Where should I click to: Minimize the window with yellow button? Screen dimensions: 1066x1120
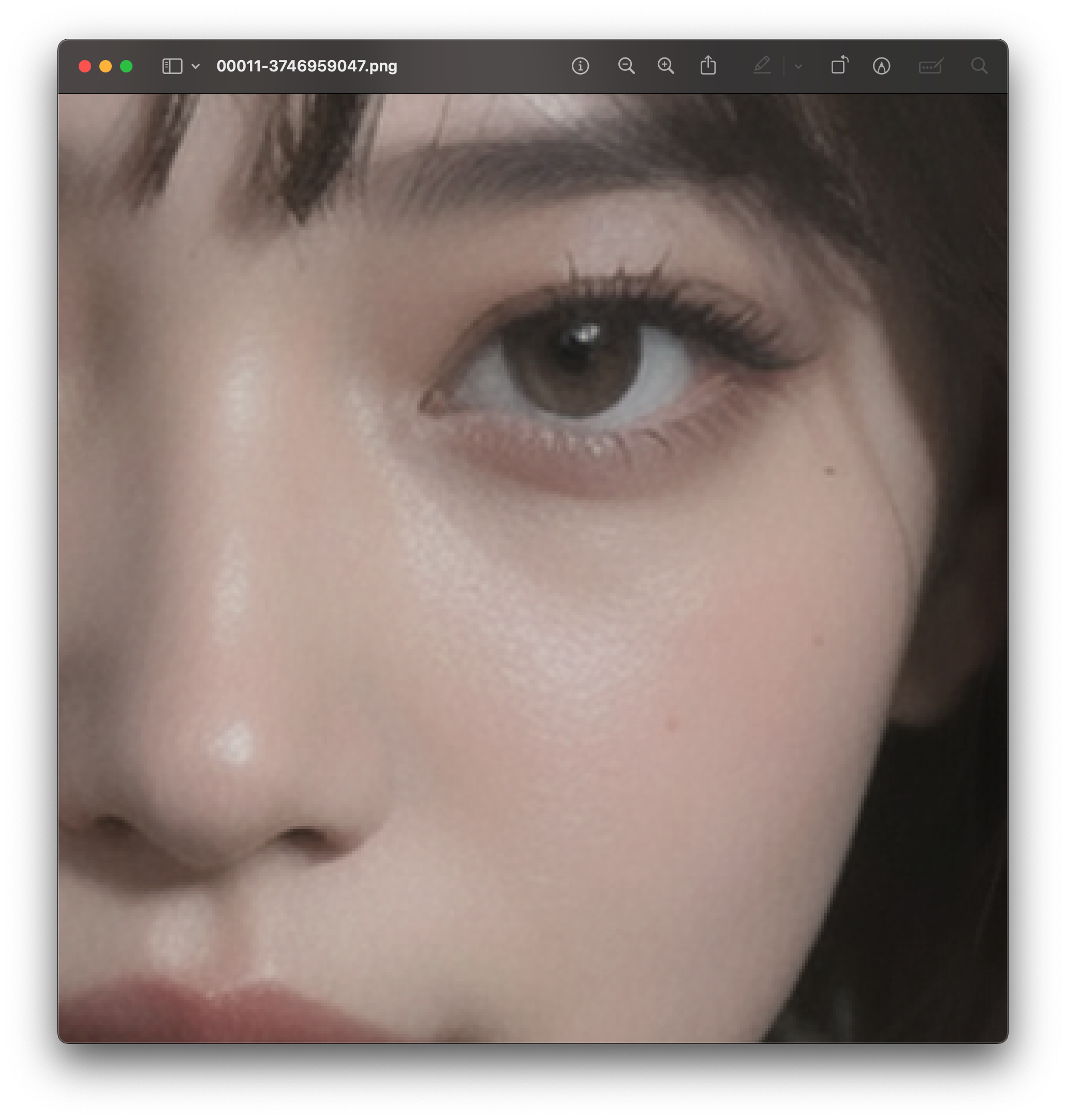(106, 66)
